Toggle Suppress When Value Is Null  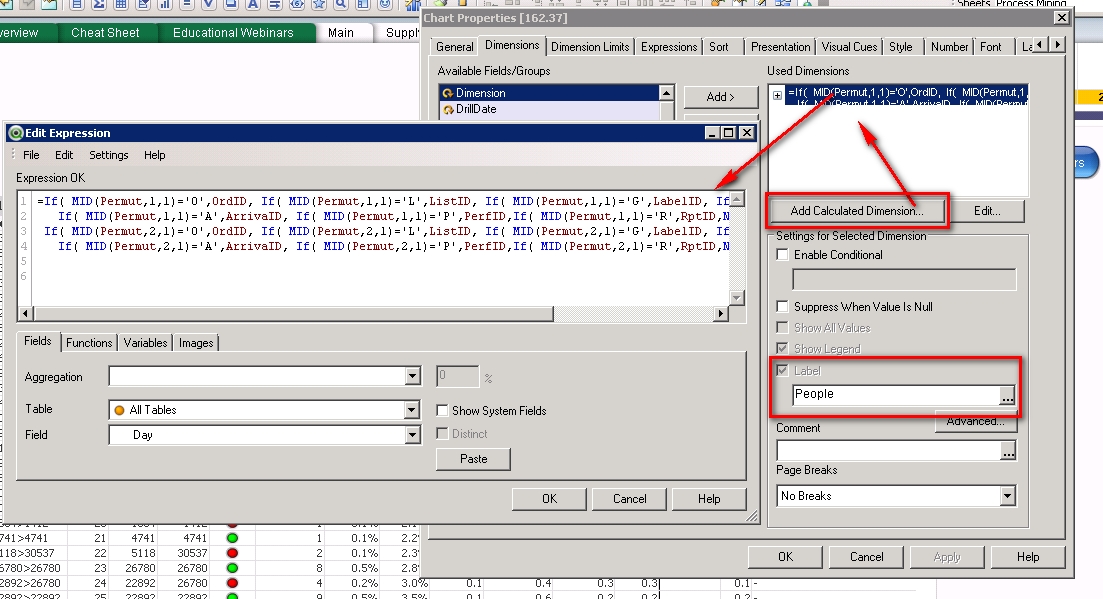coord(783,307)
